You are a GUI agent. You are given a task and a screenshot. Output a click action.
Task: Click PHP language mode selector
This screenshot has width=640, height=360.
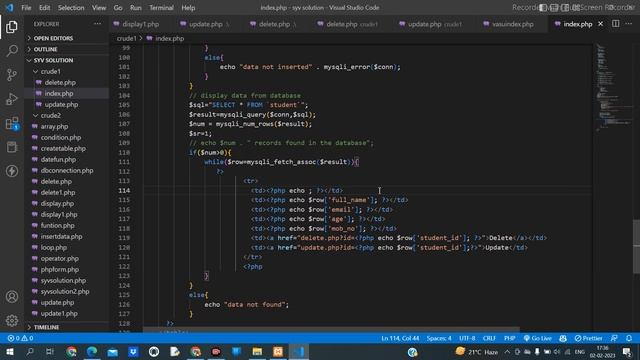(509, 338)
